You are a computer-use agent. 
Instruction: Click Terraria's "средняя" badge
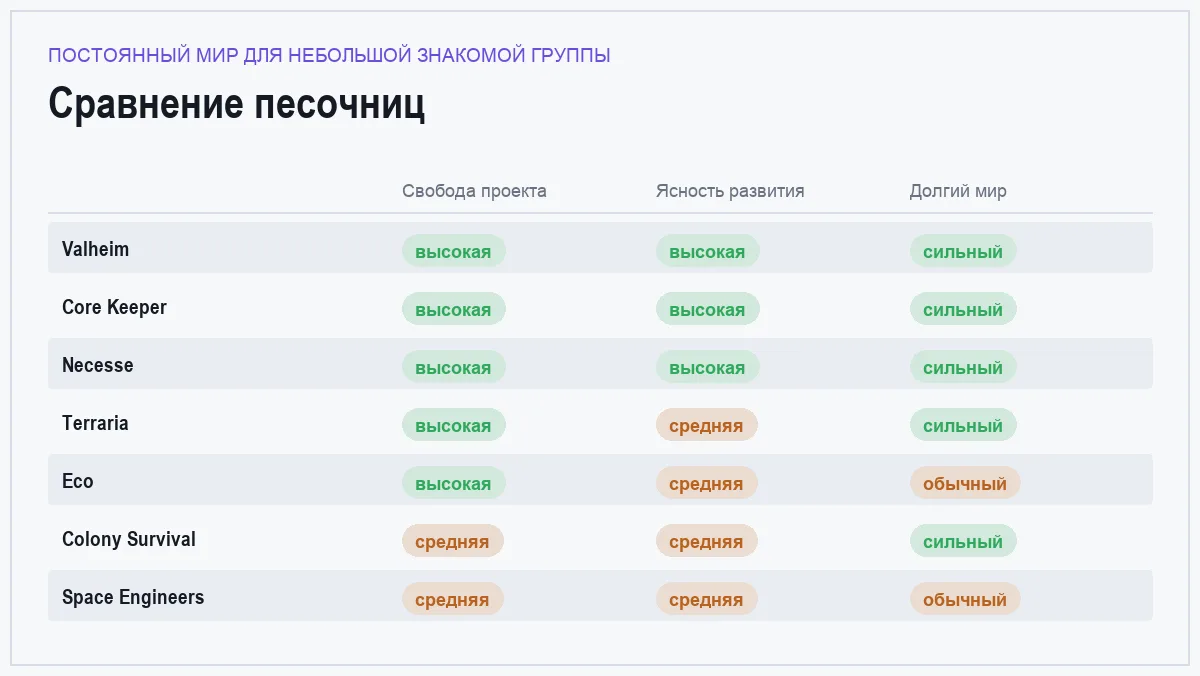[706, 425]
